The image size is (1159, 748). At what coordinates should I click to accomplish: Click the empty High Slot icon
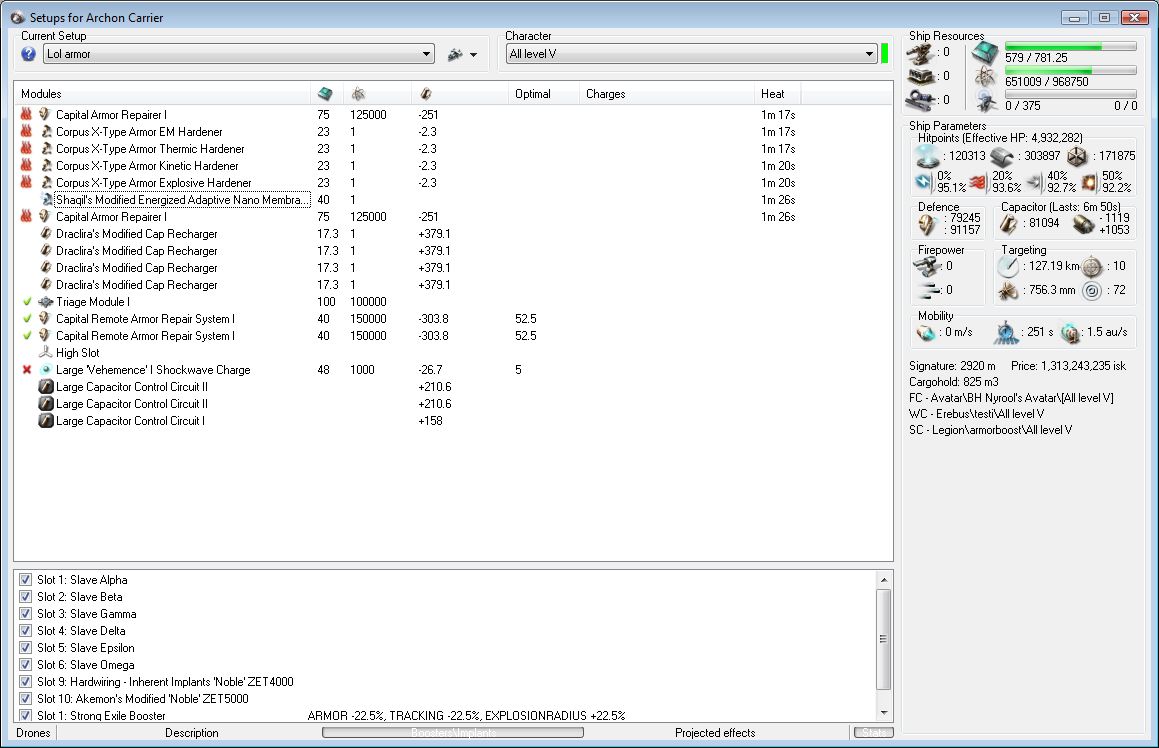[x=46, y=353]
